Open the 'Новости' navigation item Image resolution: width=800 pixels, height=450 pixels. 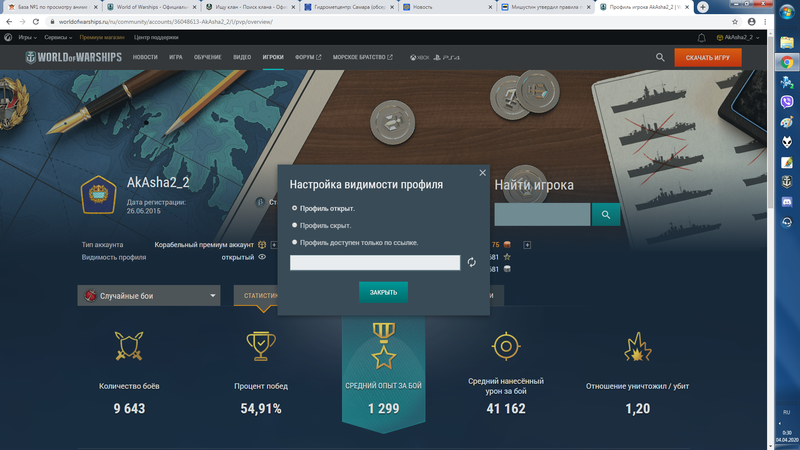tap(145, 58)
